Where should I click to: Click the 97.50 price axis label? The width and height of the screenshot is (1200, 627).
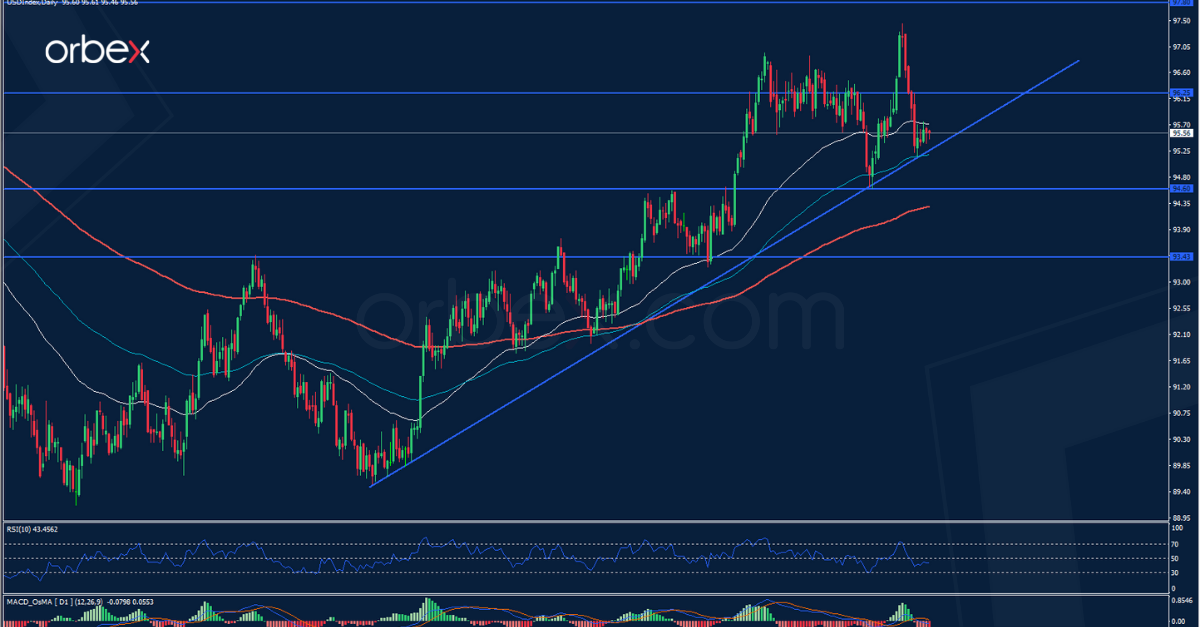pos(1182,23)
